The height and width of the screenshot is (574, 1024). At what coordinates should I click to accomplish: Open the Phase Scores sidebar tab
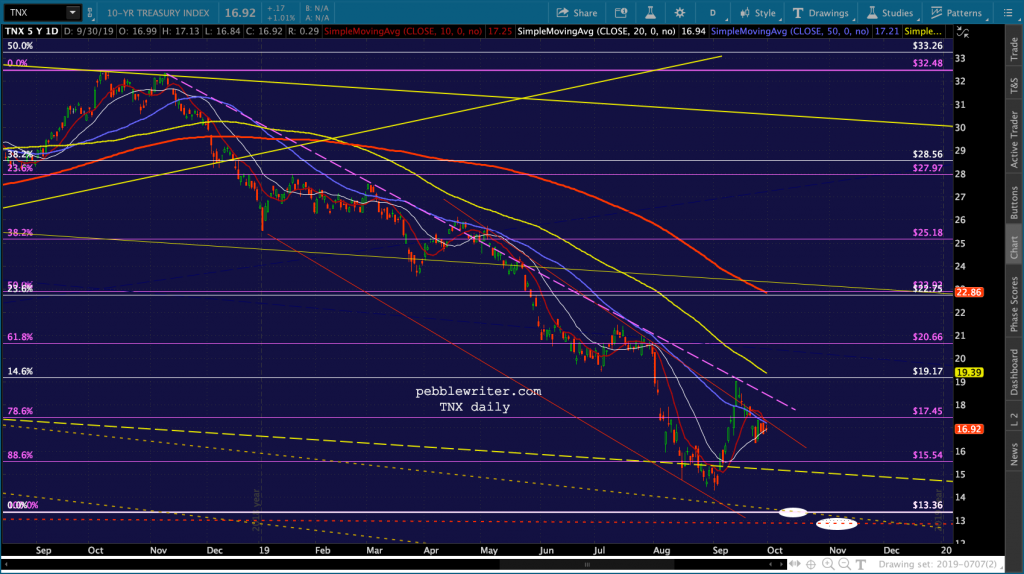pos(1014,304)
